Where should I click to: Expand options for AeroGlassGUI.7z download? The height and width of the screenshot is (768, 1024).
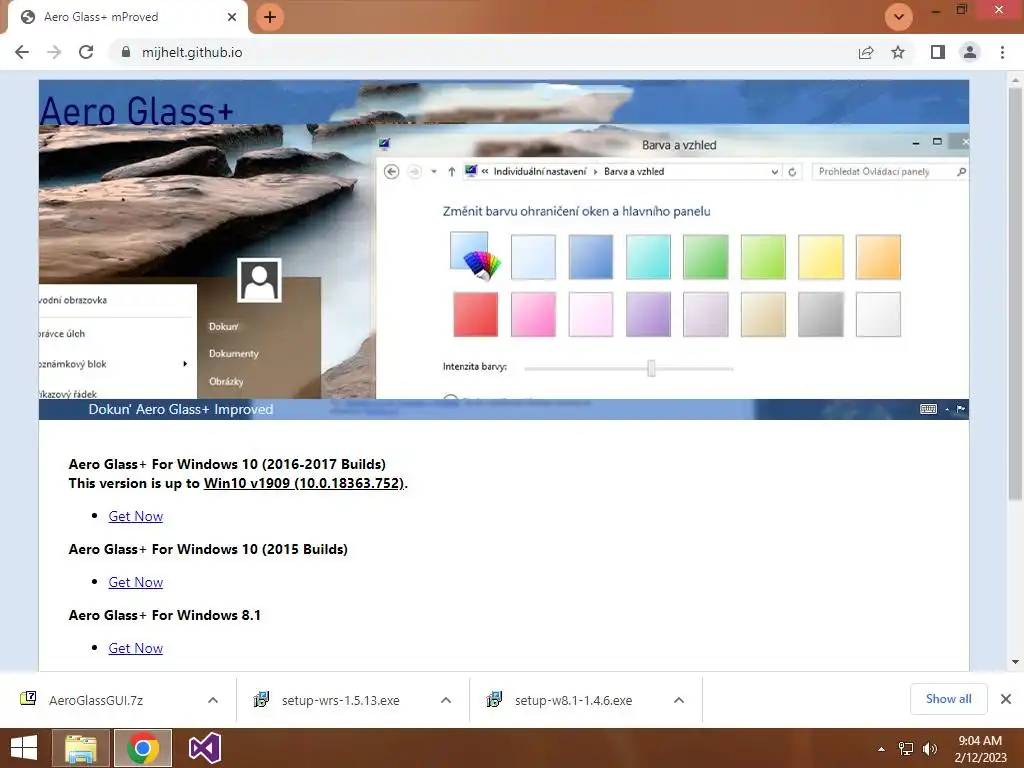pos(213,700)
